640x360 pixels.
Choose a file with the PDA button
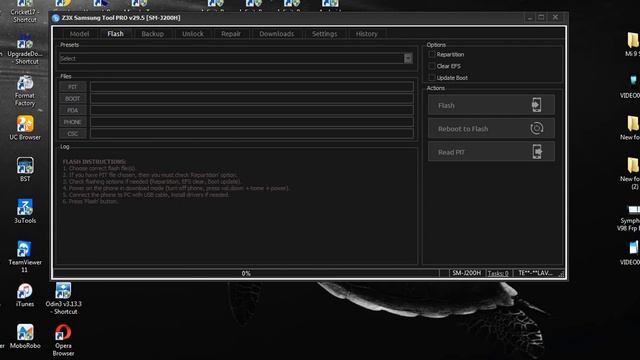pos(73,110)
